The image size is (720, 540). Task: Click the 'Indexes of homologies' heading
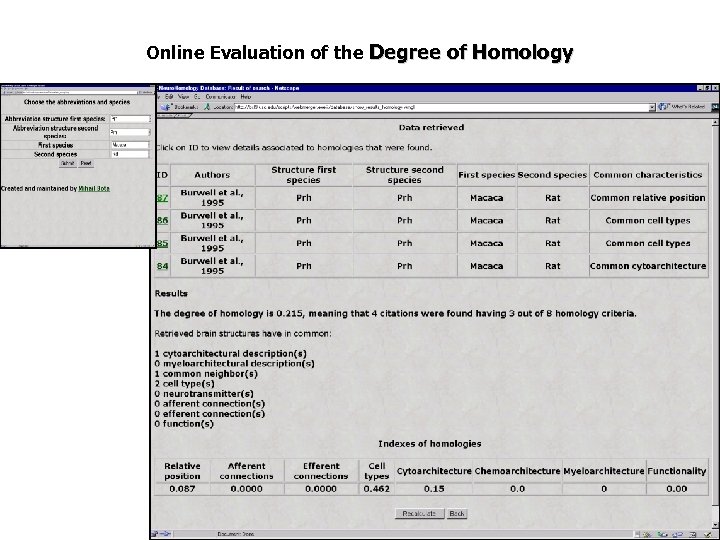pyautogui.click(x=430, y=444)
